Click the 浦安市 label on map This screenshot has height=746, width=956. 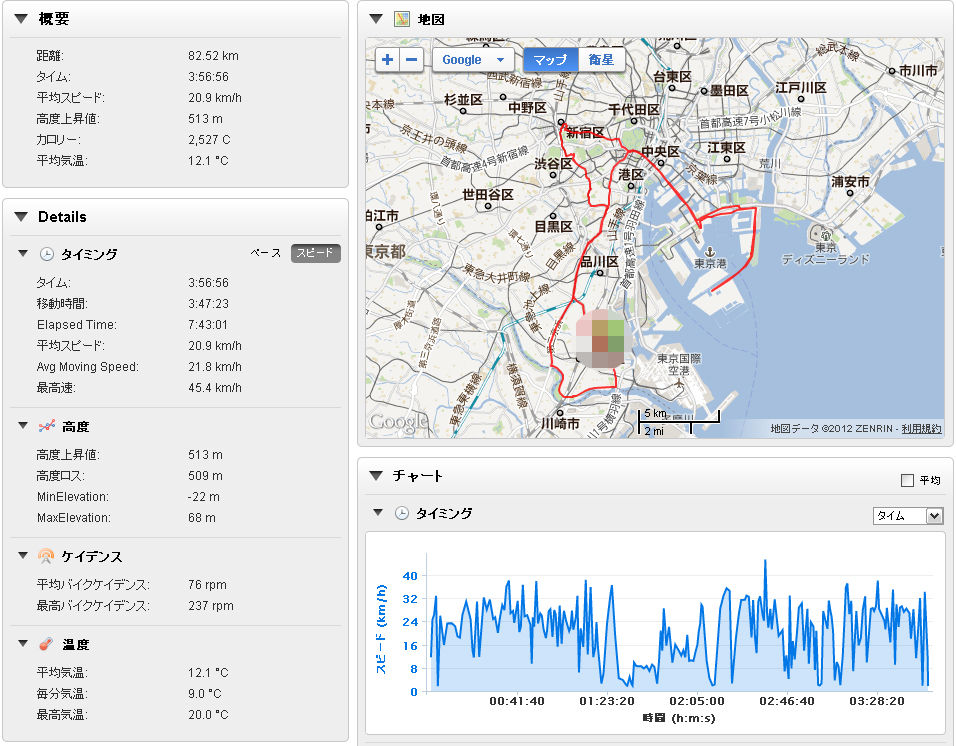pyautogui.click(x=851, y=181)
